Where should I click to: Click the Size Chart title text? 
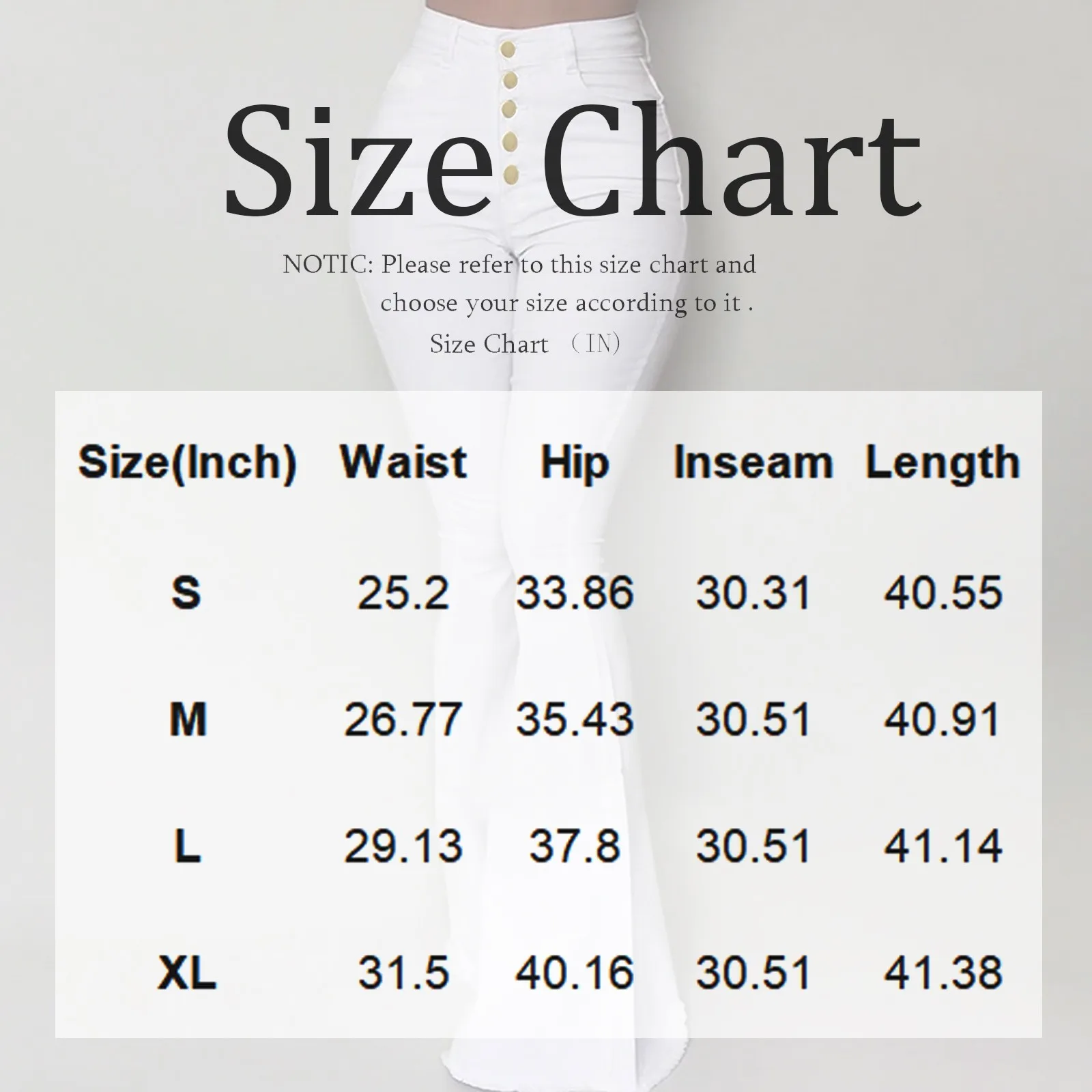pyautogui.click(x=573, y=158)
